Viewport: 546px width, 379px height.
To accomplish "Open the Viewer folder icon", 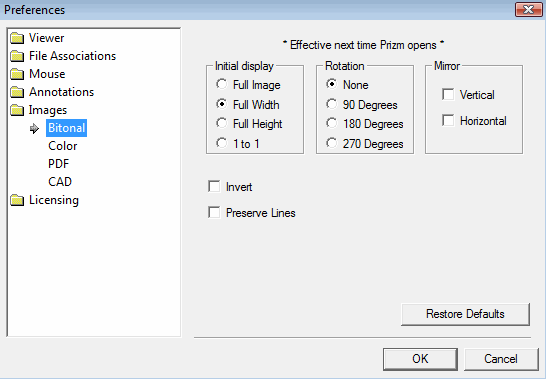I will [x=17, y=38].
